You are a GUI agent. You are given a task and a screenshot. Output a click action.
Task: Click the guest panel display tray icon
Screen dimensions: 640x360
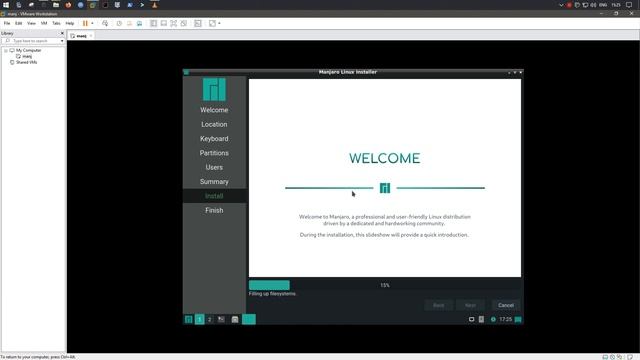(471, 319)
